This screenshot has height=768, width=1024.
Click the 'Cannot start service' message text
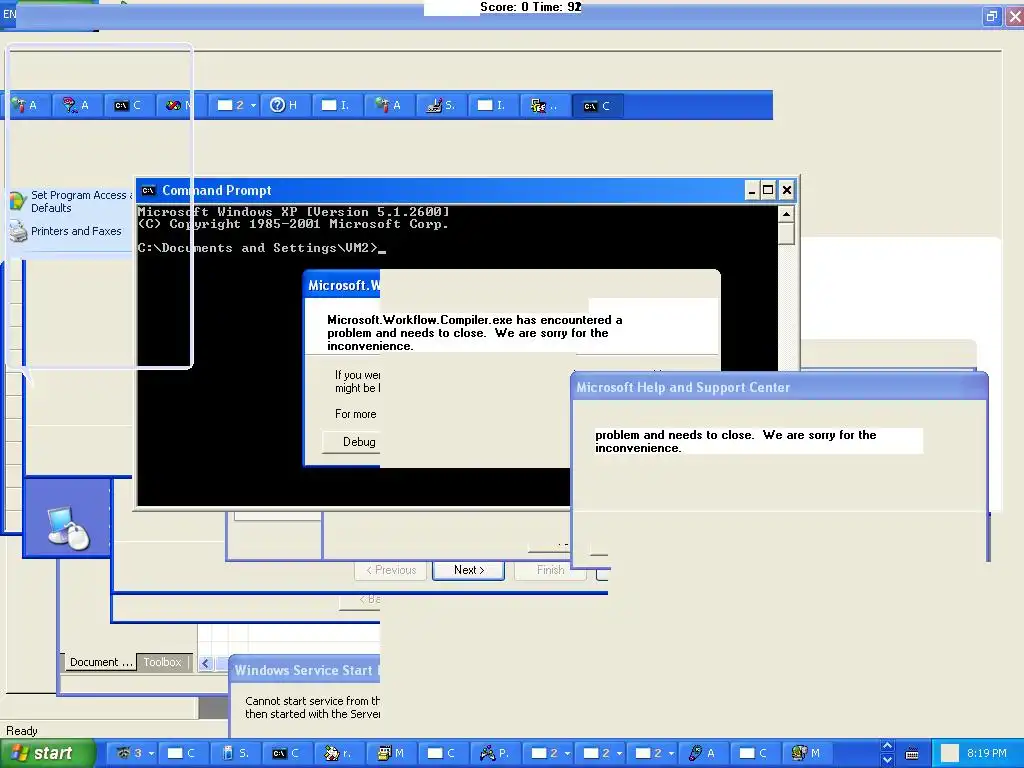[312, 707]
